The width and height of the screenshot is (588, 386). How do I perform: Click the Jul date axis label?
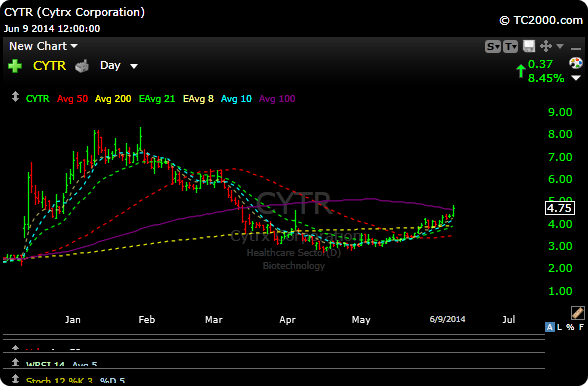[509, 320]
